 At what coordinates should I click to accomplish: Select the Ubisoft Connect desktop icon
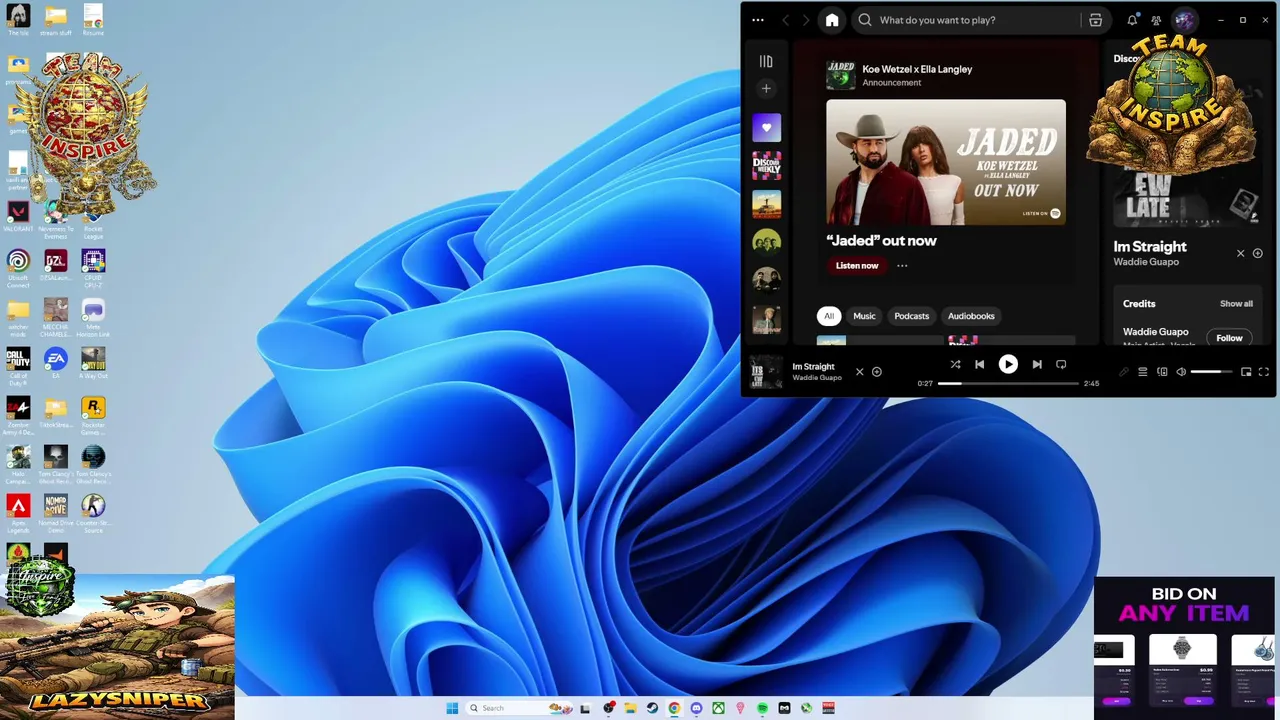18,269
